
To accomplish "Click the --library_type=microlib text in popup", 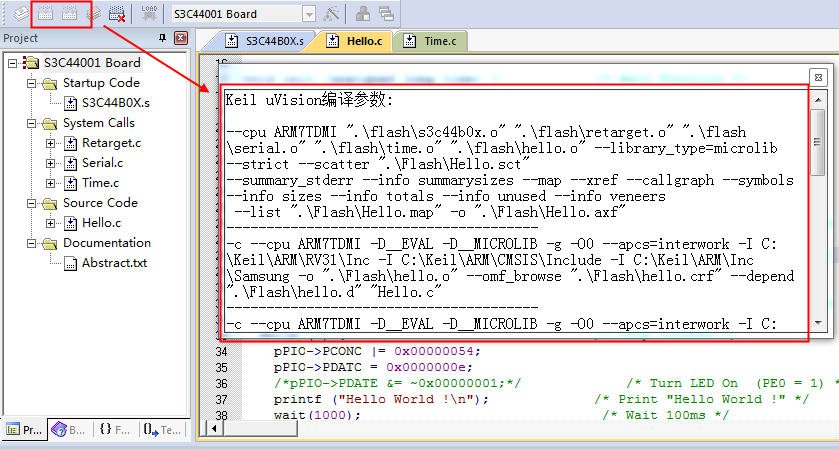I will 686,148.
